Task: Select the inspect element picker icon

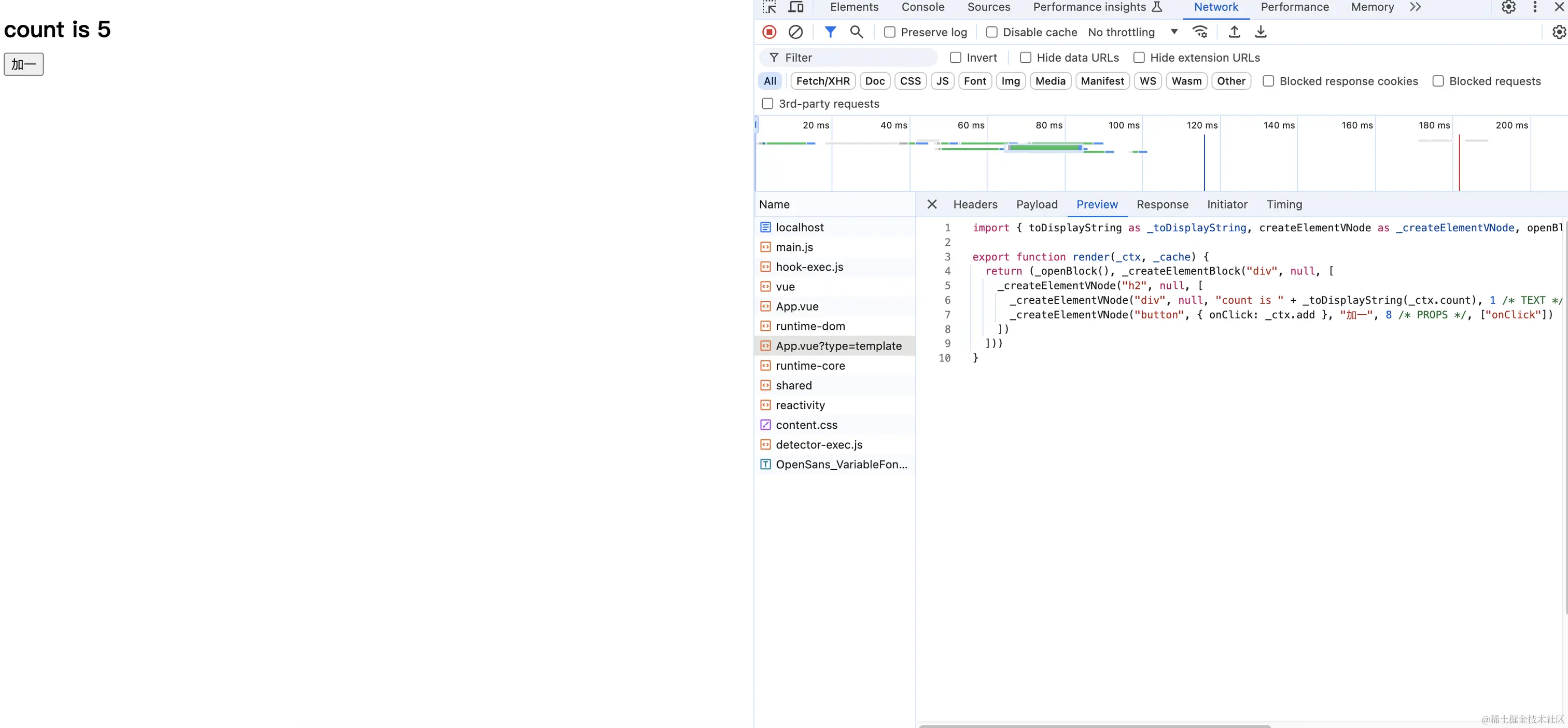Action: tap(769, 7)
